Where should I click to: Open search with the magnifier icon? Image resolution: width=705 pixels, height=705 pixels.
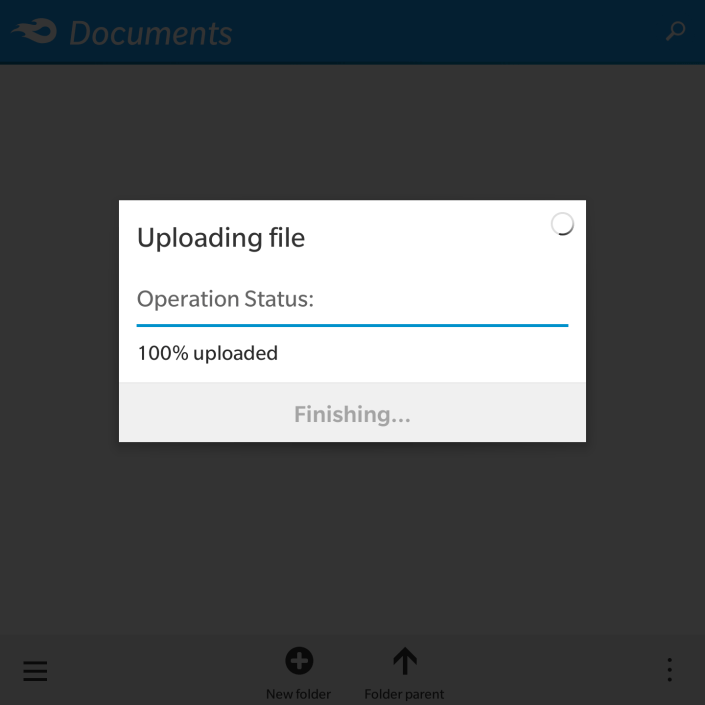(x=675, y=31)
